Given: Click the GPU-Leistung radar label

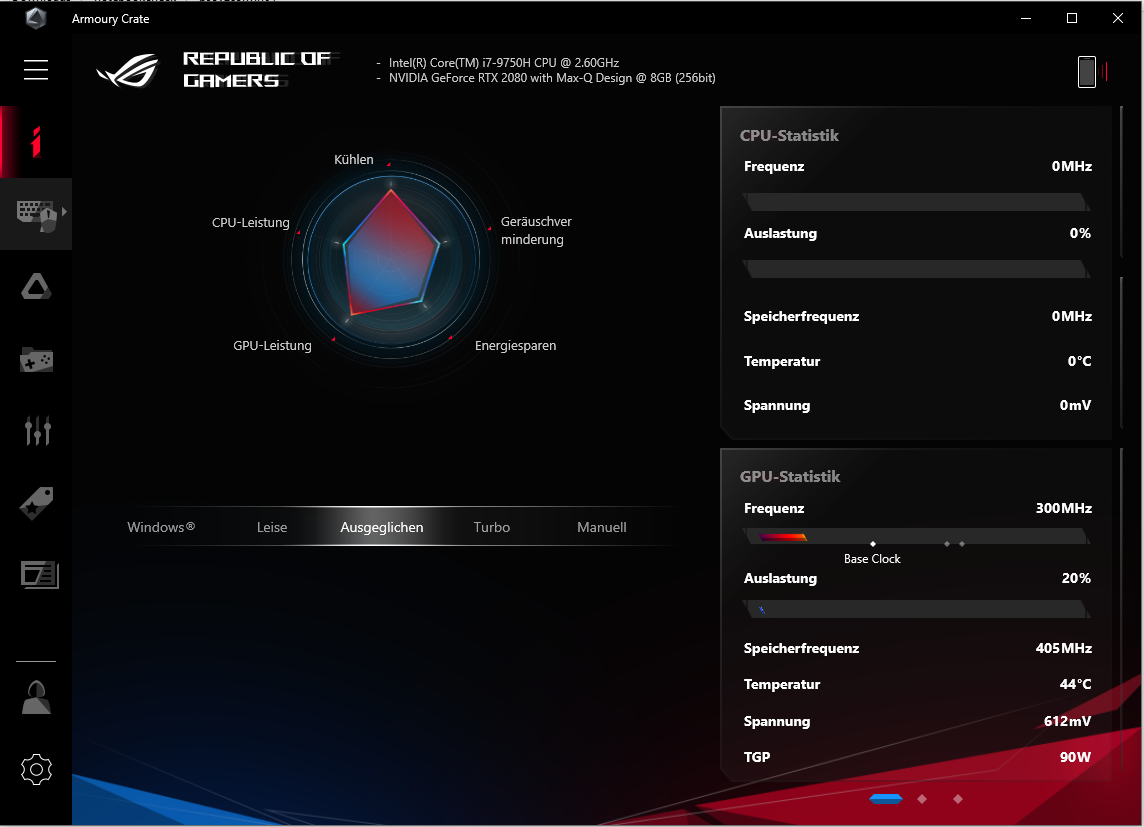Looking at the screenshot, I should 272,346.
